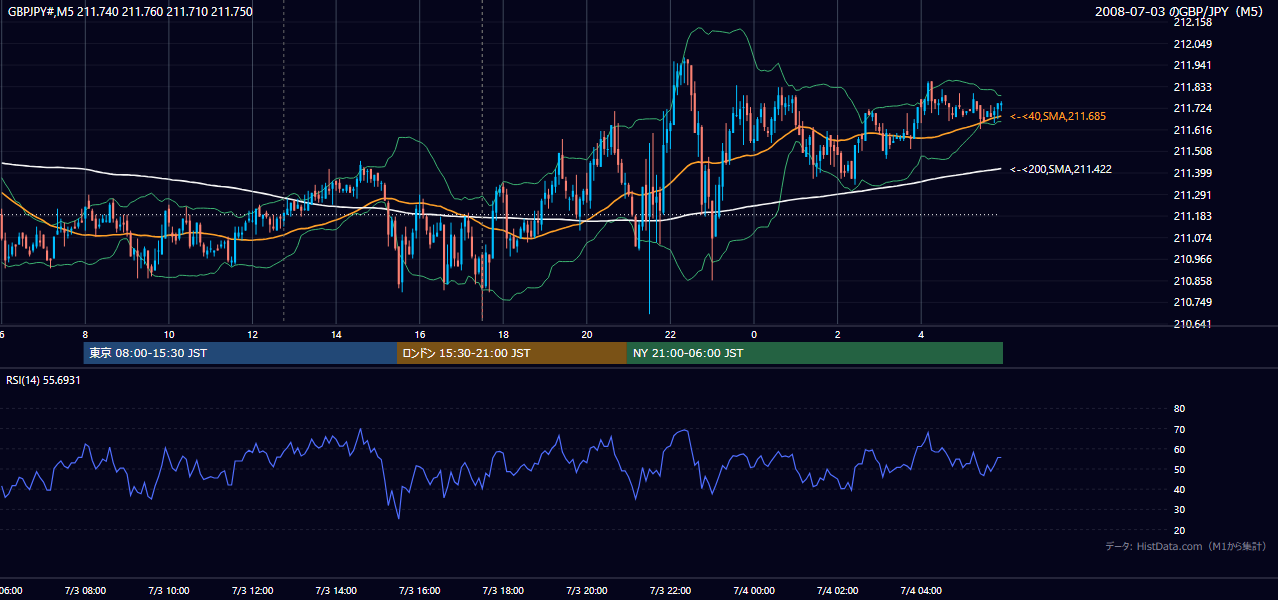This screenshot has height=600, width=1278.
Task: Click the 7/4 04:00 bottom time label
Action: pos(921,590)
